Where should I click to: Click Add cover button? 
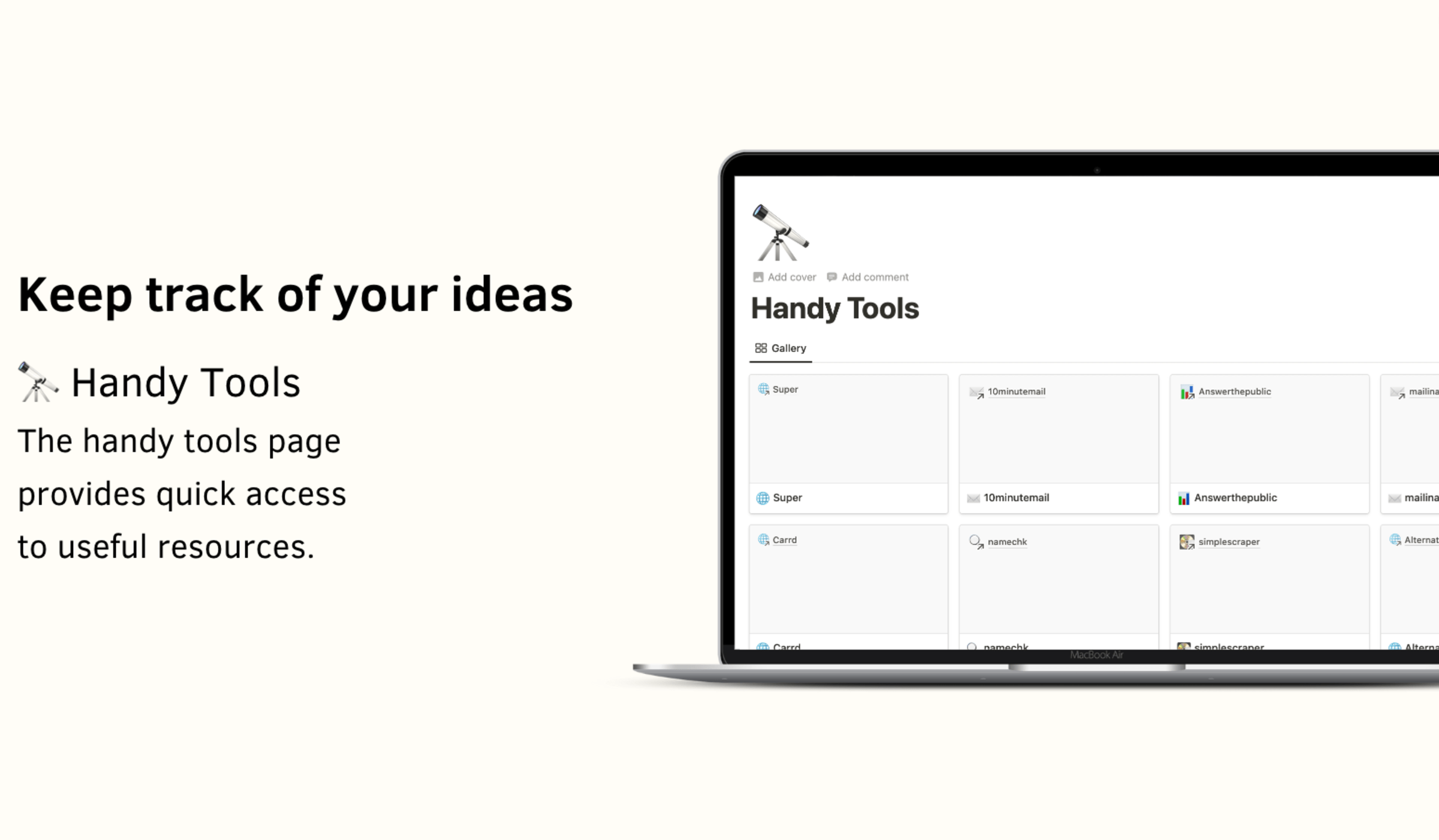coord(784,277)
